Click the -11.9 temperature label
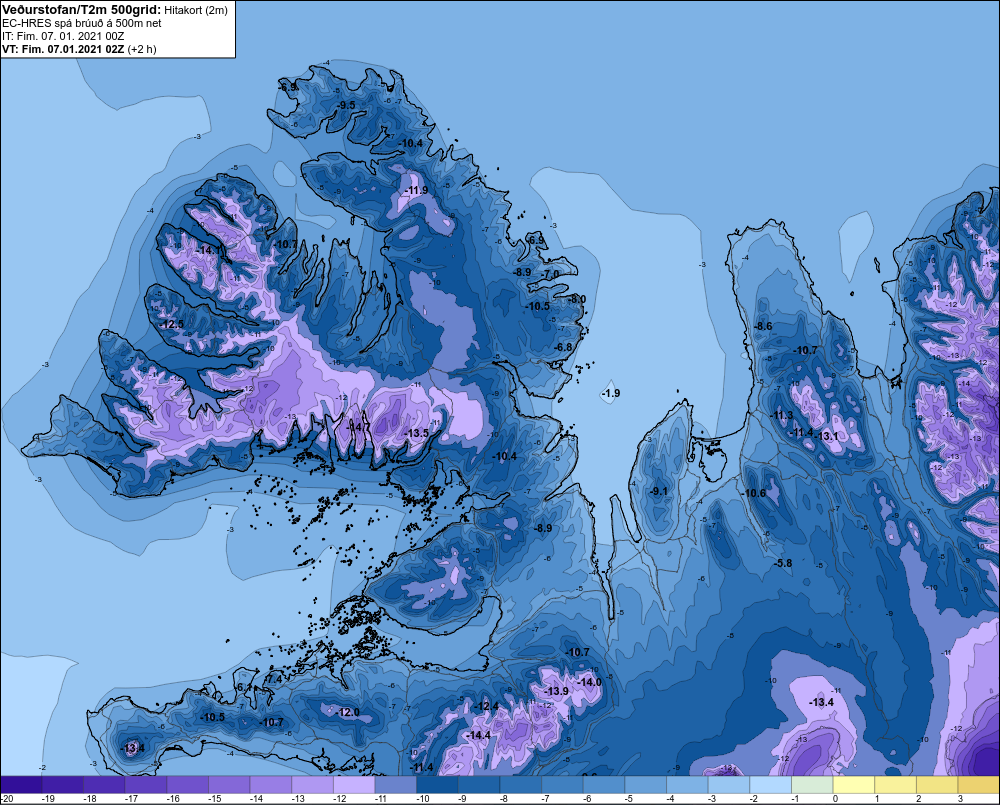The image size is (1000, 805). click(x=416, y=191)
